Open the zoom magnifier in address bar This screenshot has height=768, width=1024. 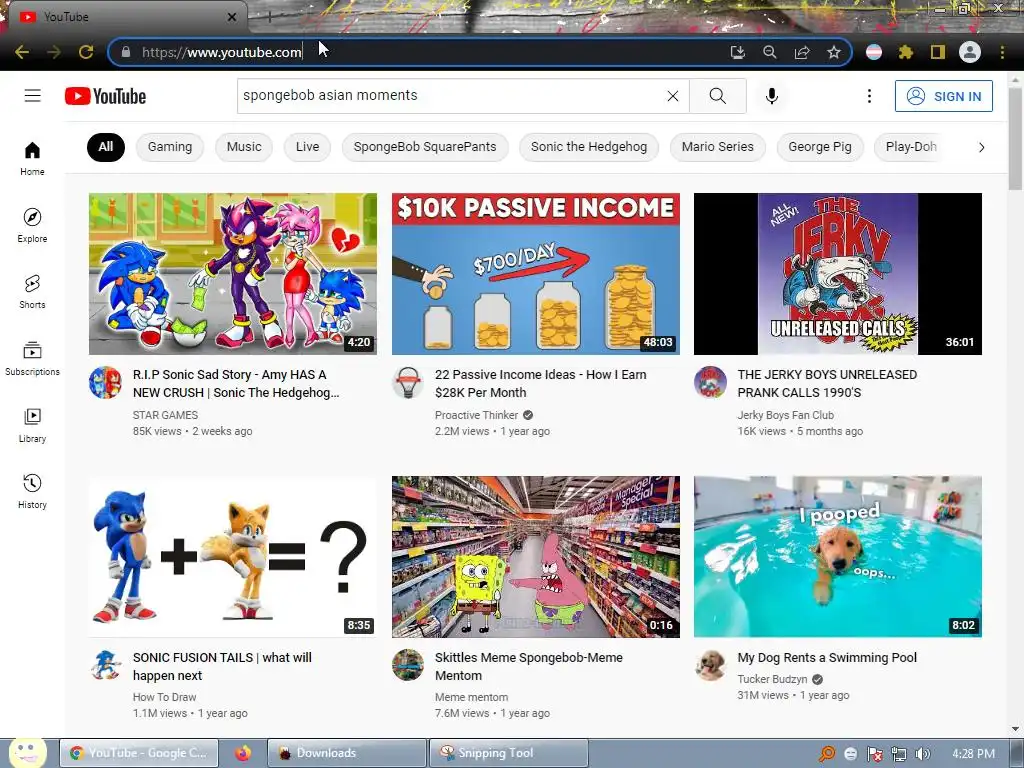(769, 52)
